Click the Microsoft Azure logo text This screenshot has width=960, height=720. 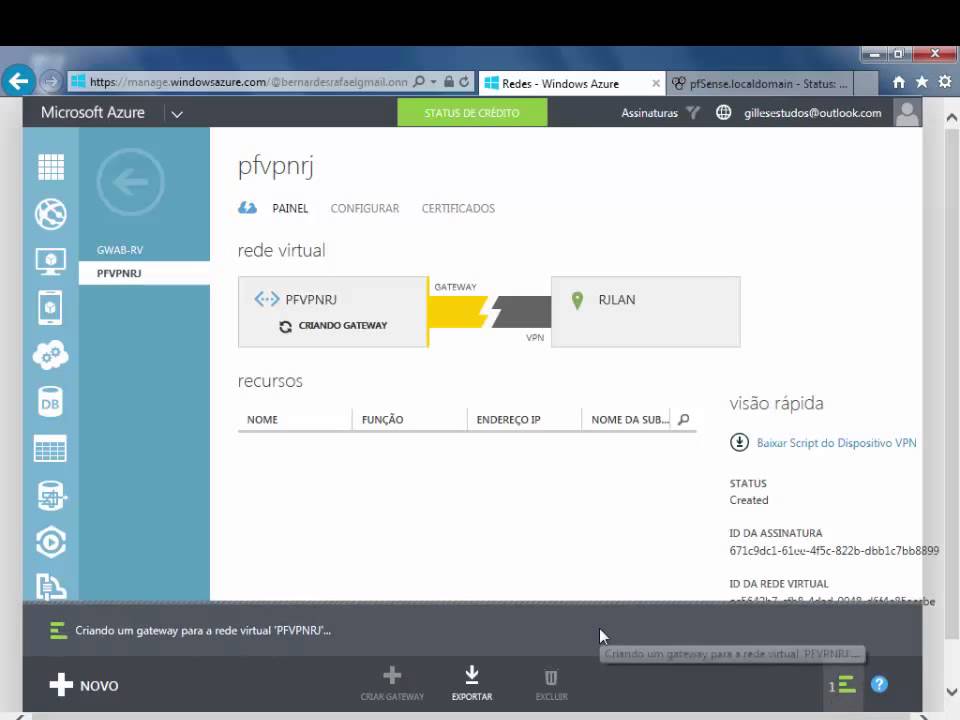92,113
